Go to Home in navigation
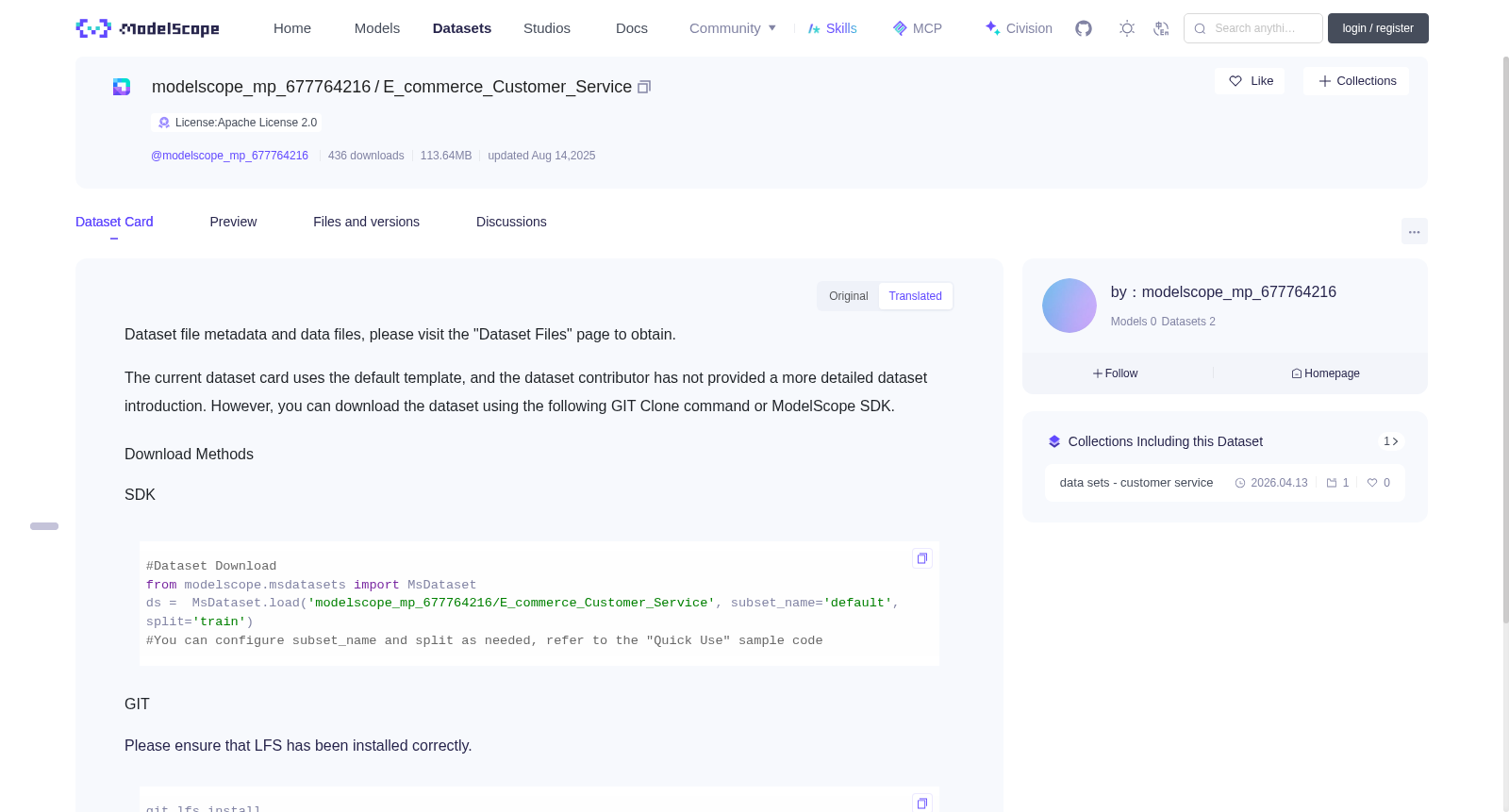The width and height of the screenshot is (1509, 812). click(x=292, y=28)
